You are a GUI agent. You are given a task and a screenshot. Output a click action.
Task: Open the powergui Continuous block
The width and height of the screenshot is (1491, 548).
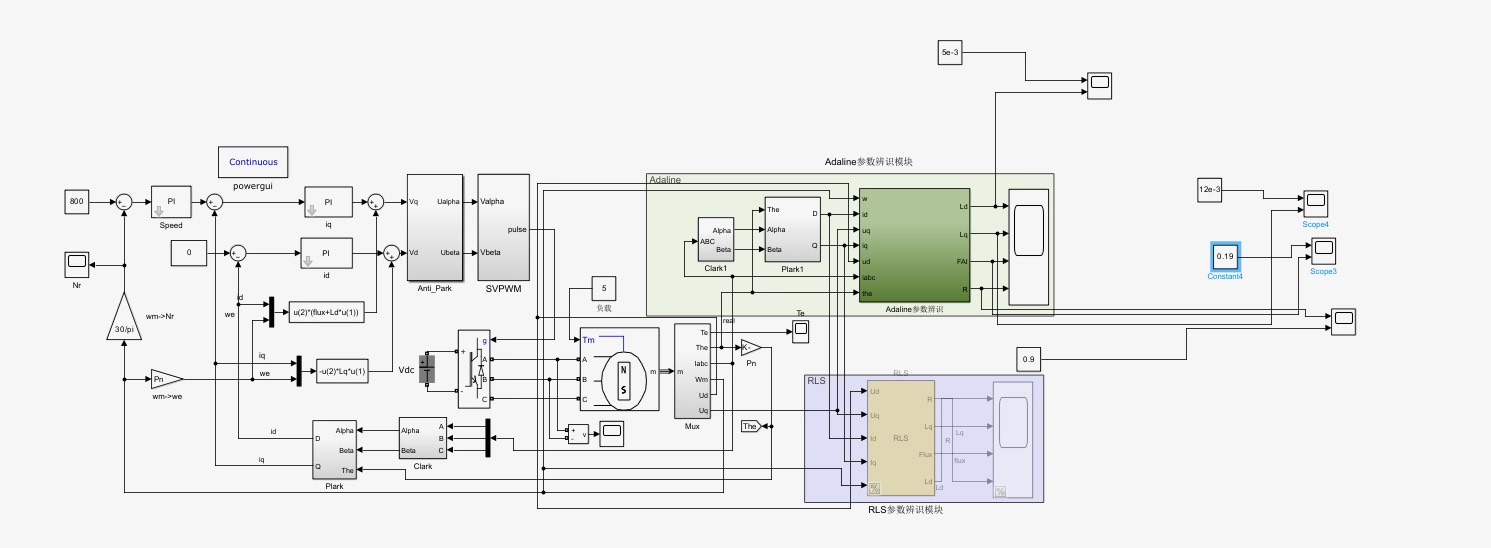[x=254, y=162]
